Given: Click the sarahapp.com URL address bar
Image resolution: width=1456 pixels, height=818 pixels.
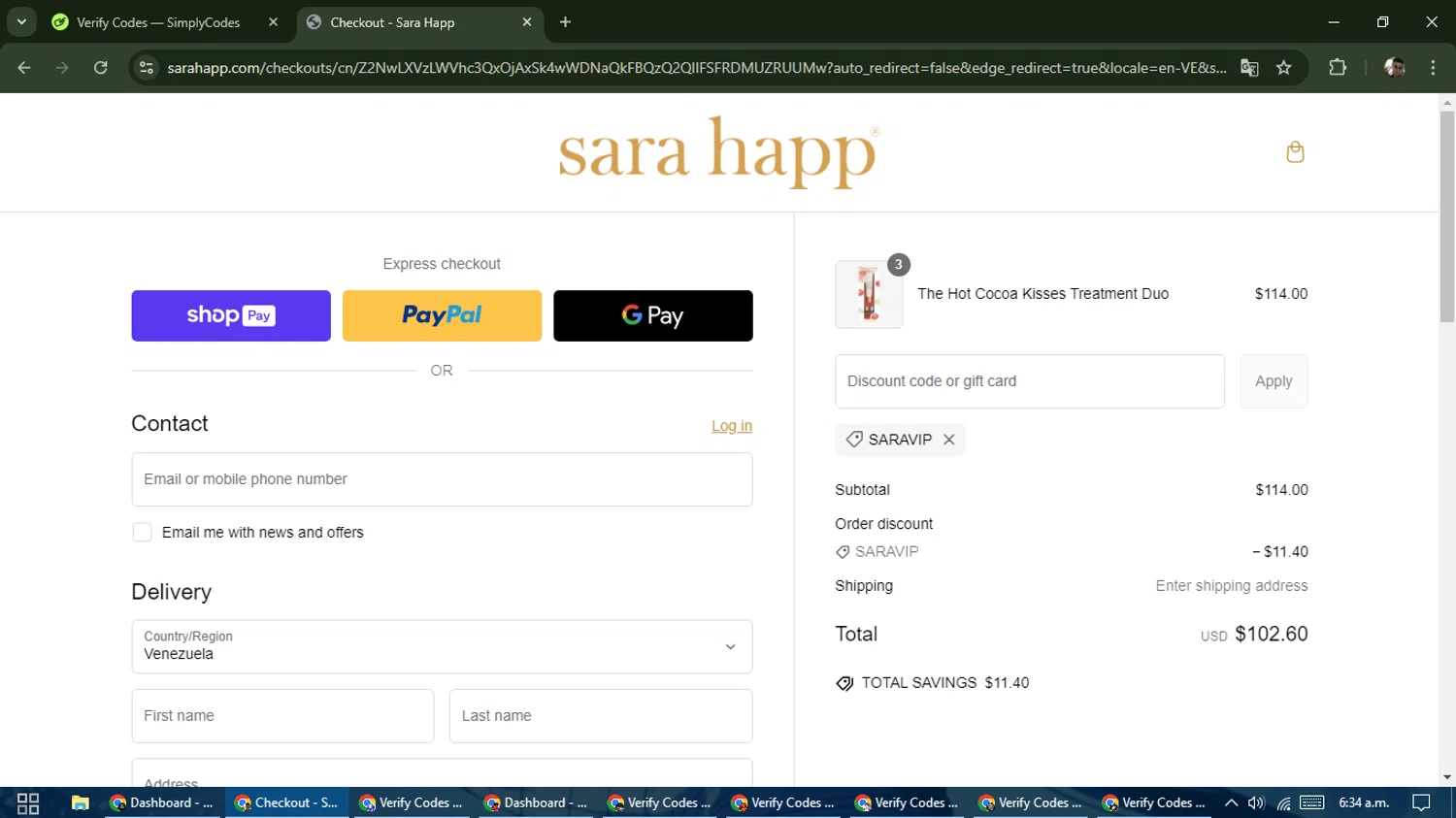Looking at the screenshot, I should coord(696,68).
